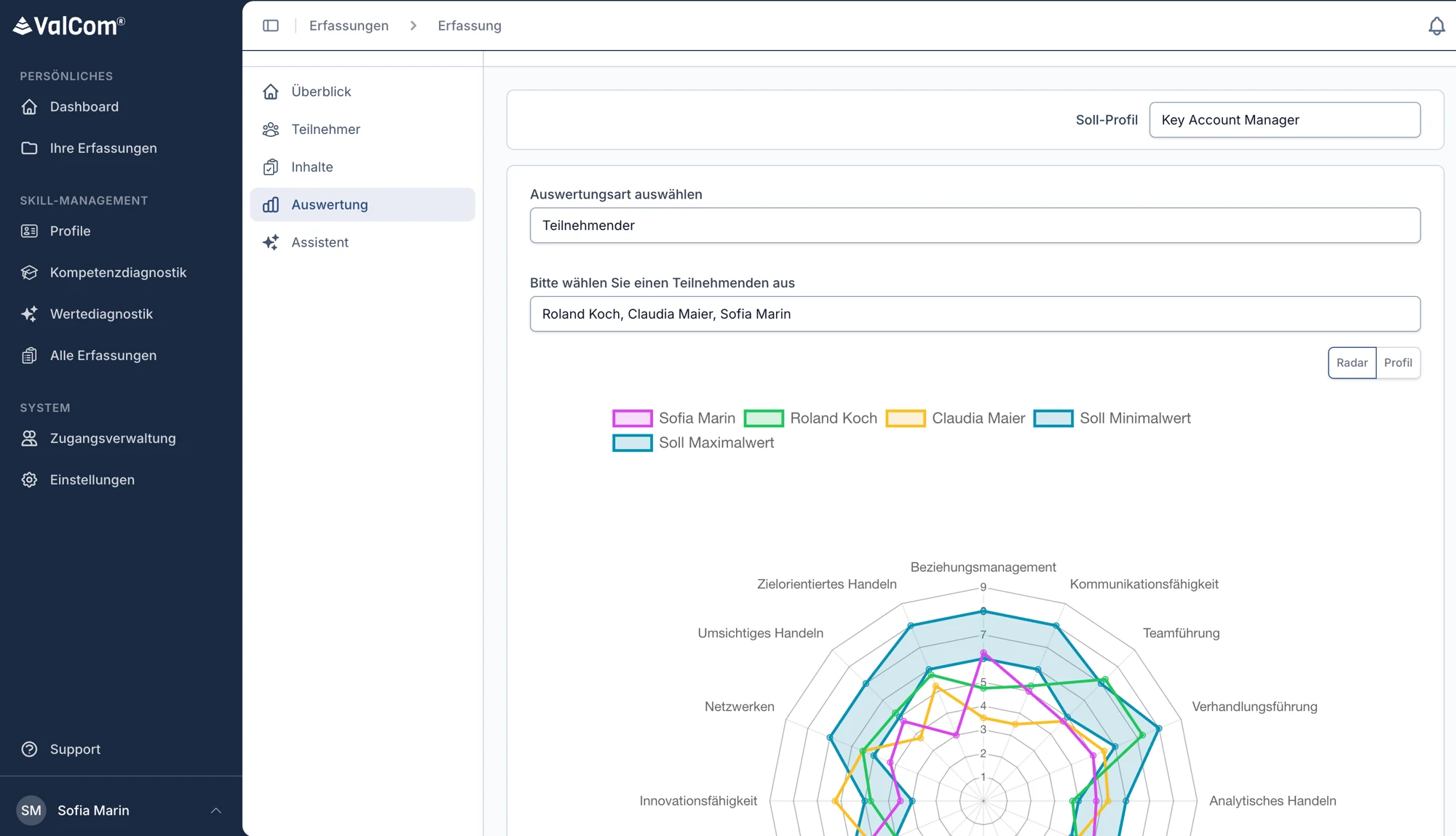Viewport: 1456px width, 836px height.
Task: Toggle Soll Minimalwert legend swatch
Action: tap(1053, 419)
